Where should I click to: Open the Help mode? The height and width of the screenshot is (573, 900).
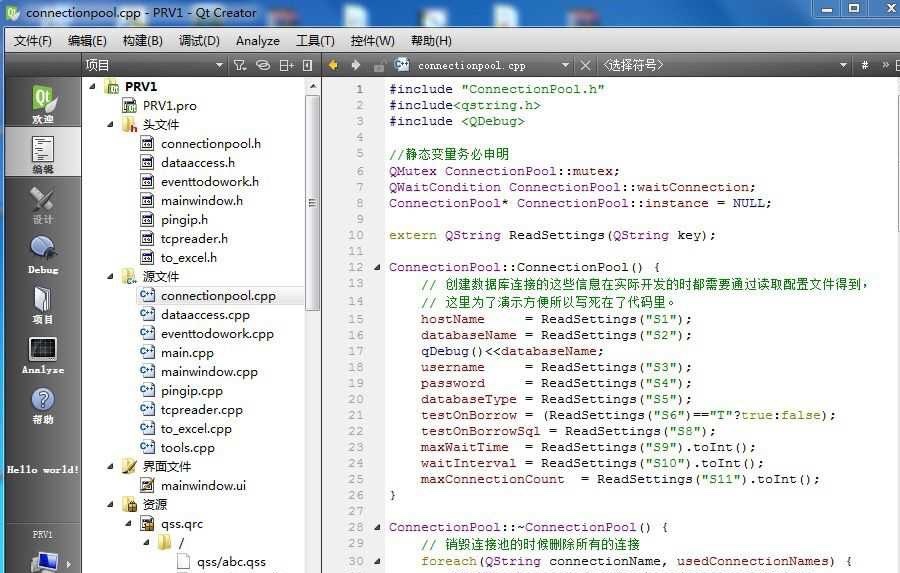tap(42, 405)
